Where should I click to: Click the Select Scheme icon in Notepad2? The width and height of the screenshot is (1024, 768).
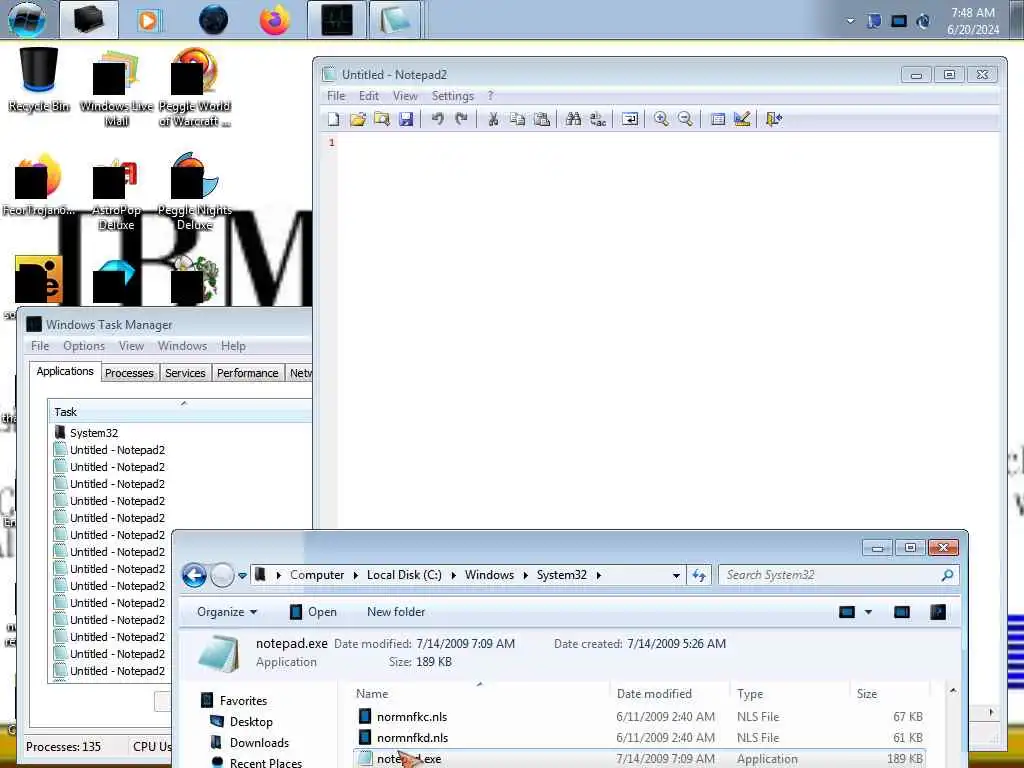718,119
